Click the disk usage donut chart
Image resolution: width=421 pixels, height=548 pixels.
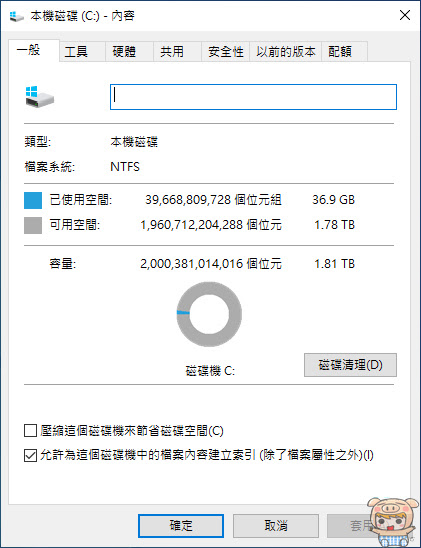(x=209, y=314)
